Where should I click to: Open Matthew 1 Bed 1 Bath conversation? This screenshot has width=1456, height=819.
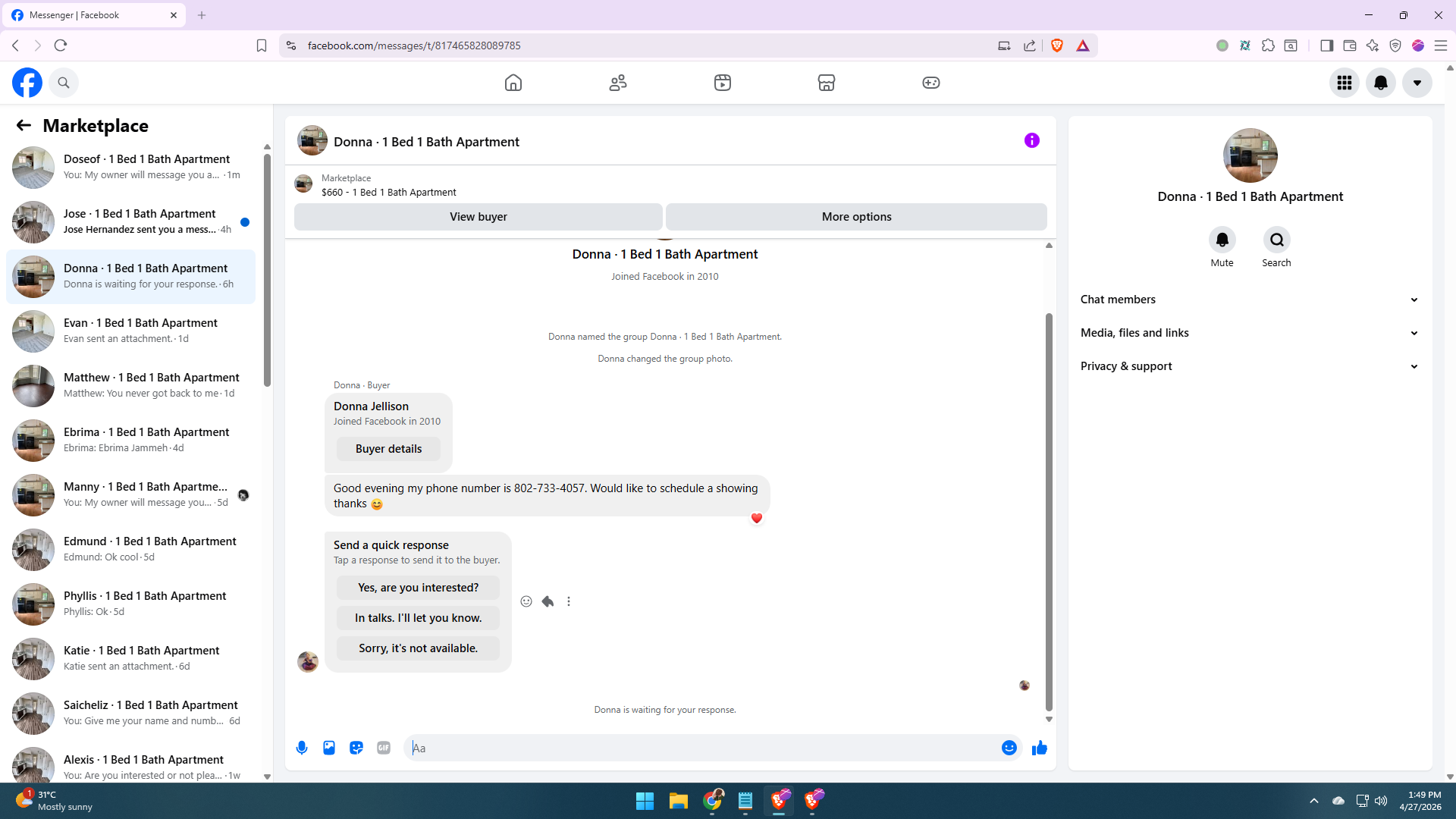pyautogui.click(x=130, y=386)
